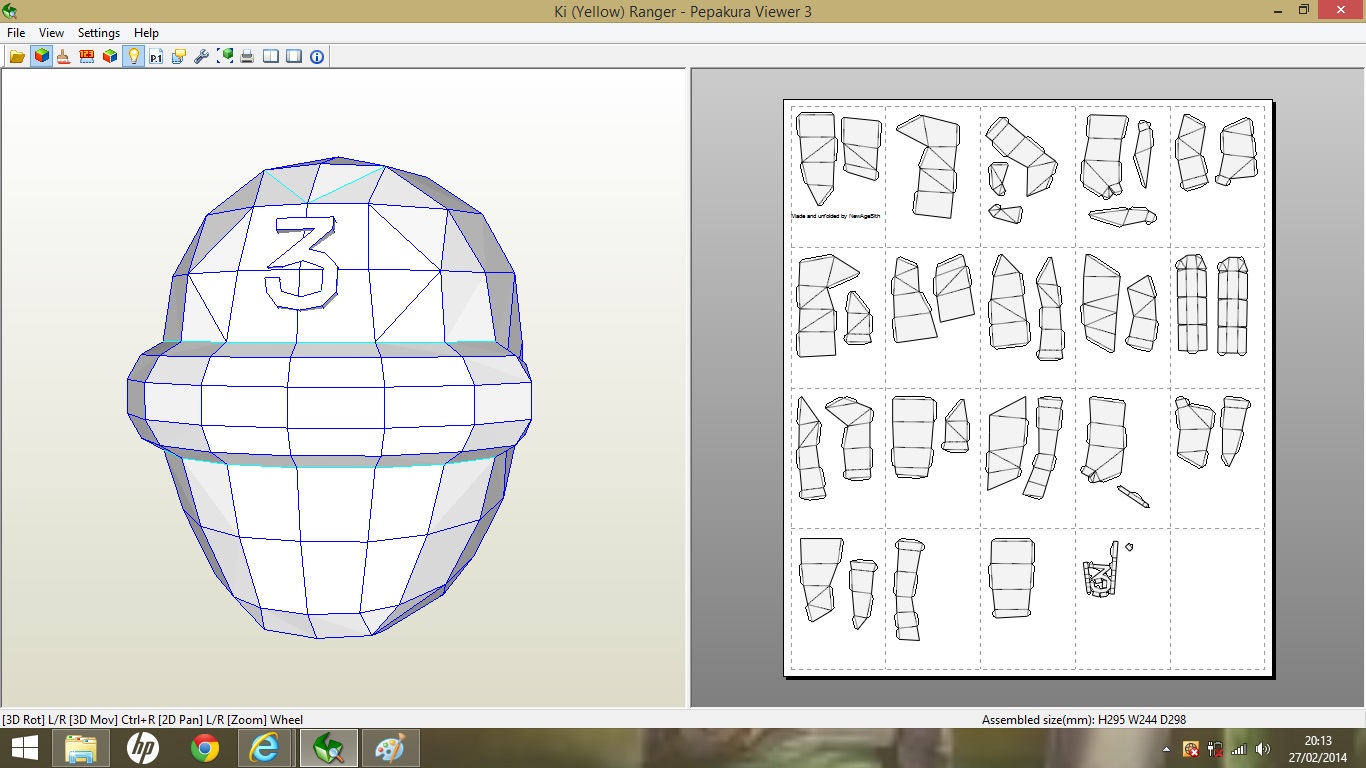Click the thin diagonal sliver pattern piece
1366x768 pixels.
[1133, 496]
